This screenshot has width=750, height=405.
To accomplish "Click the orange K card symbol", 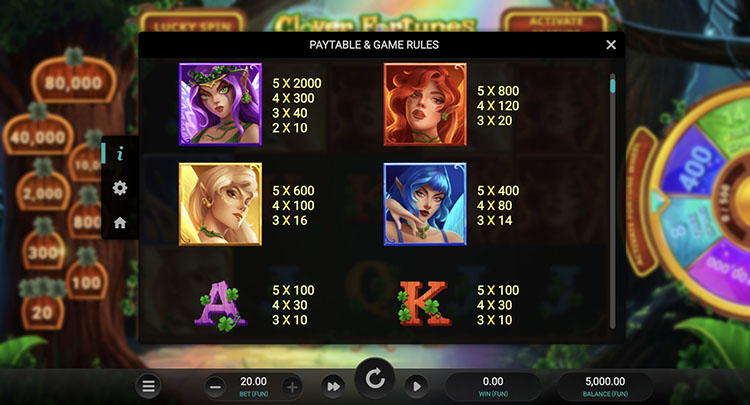I will click(425, 304).
